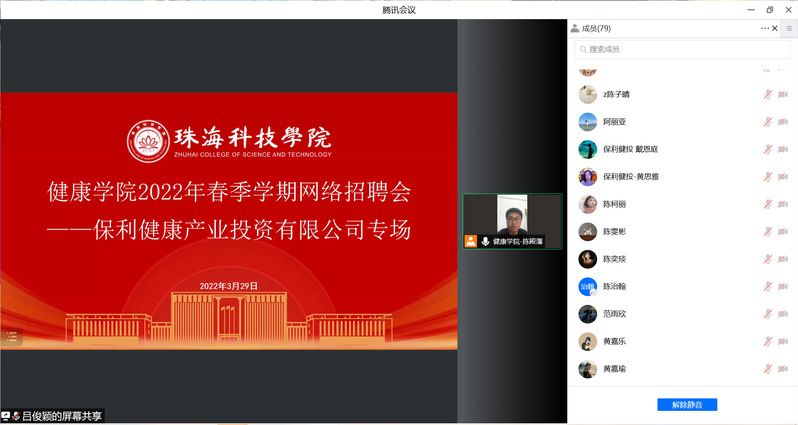Screen dimensions: 798x425
Task: Click the 腾讯会议 window title
Action: 399,10
